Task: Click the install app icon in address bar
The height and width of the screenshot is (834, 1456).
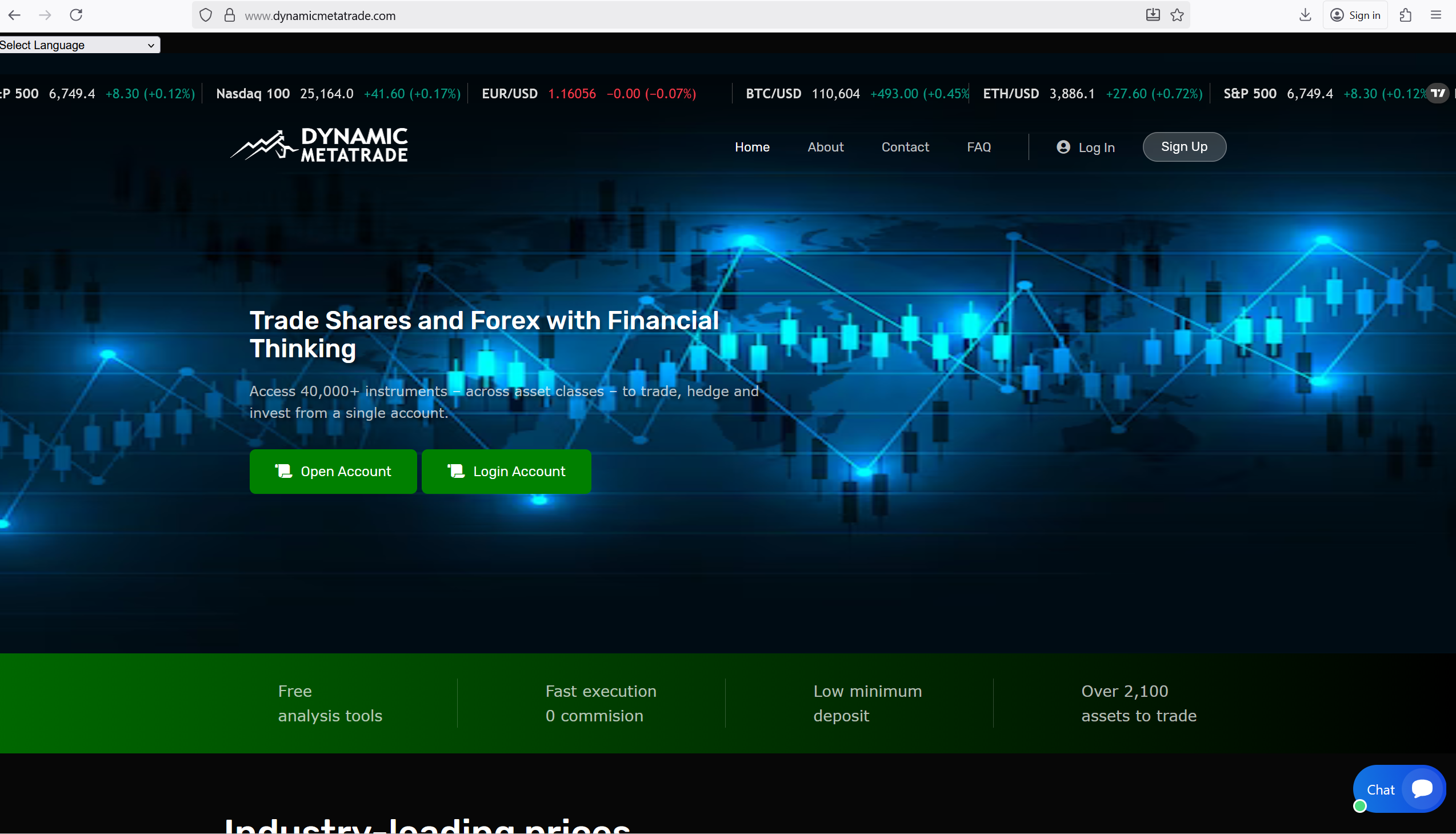Action: [x=1153, y=15]
